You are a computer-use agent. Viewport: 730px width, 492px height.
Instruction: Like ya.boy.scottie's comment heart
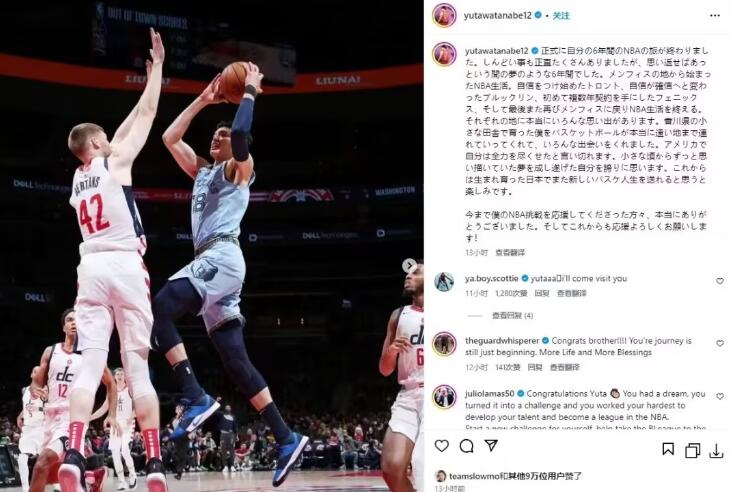[720, 281]
